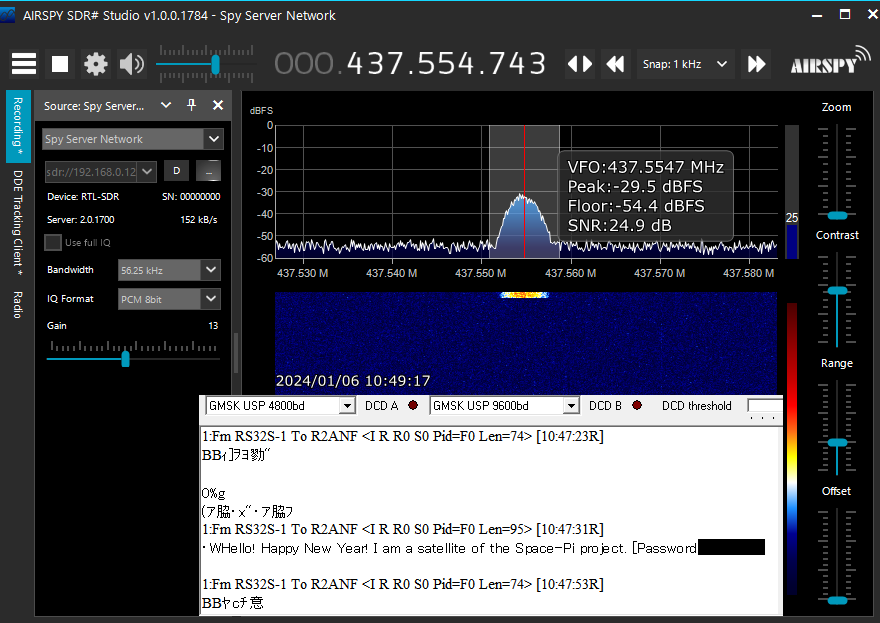Click the 437.570 M axis label

coord(659,273)
